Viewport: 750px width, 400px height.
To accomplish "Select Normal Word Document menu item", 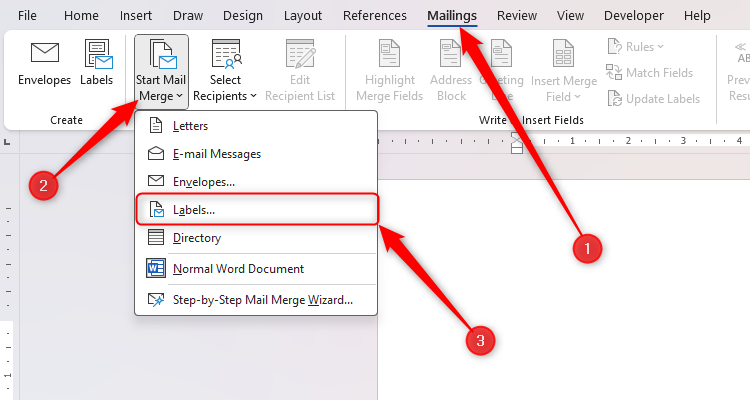I will pyautogui.click(x=256, y=269).
